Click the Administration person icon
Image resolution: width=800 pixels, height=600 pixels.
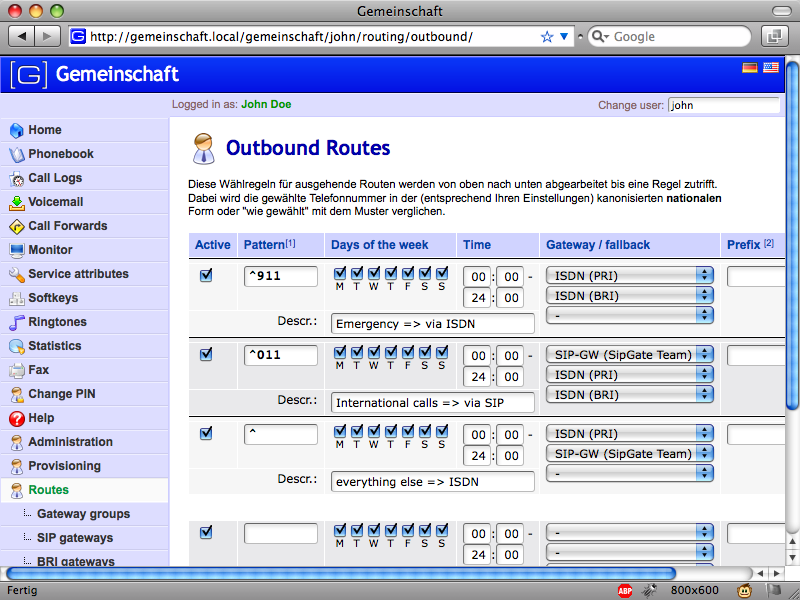[x=16, y=442]
